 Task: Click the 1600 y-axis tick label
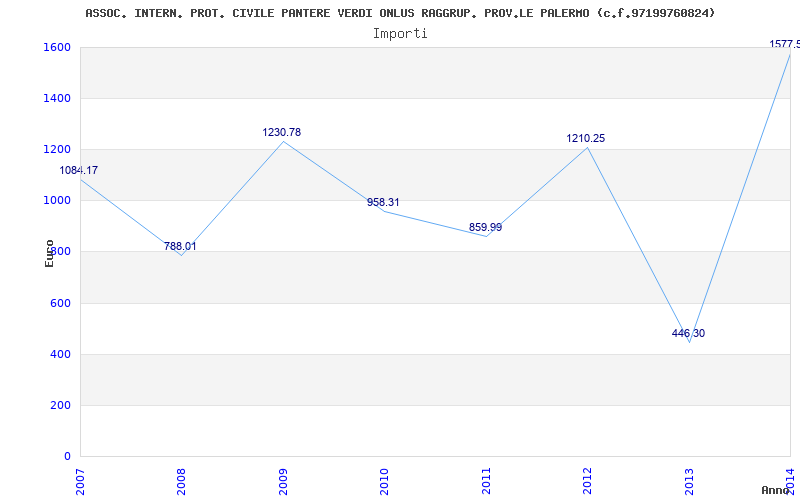click(55, 47)
